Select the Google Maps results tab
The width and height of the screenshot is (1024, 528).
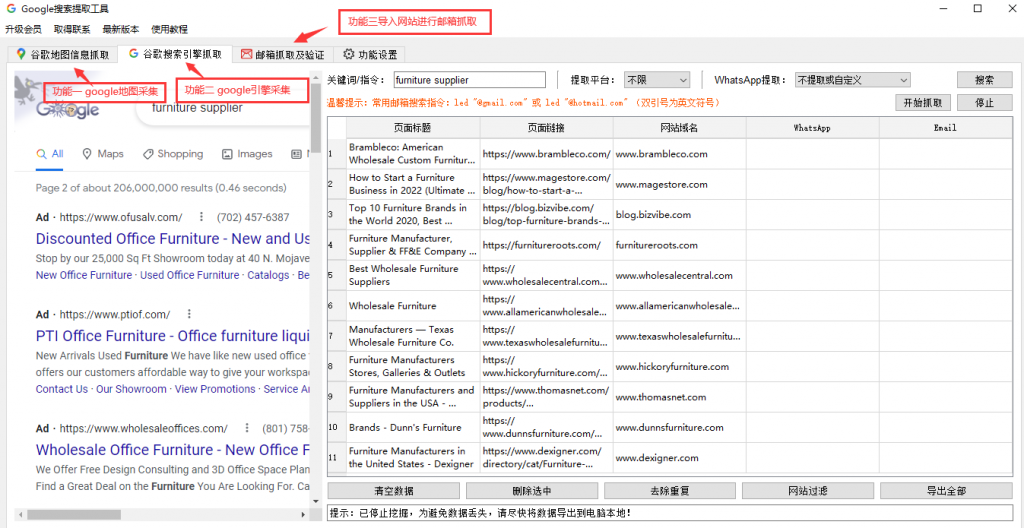coord(103,154)
